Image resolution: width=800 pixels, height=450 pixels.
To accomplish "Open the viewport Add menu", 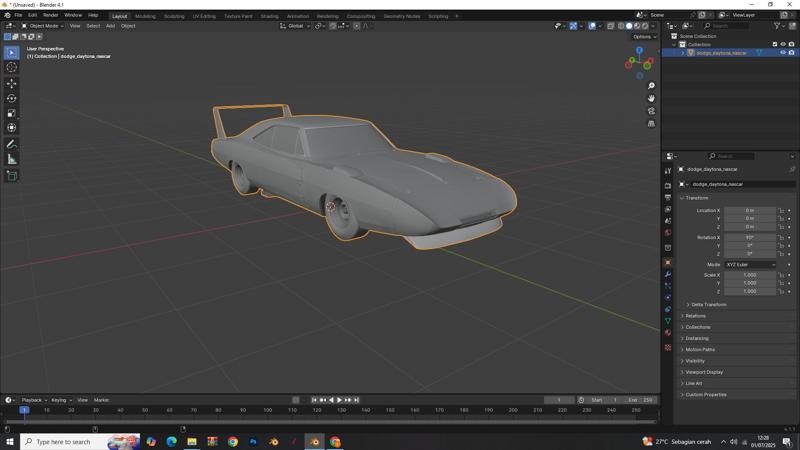I will pyautogui.click(x=110, y=26).
